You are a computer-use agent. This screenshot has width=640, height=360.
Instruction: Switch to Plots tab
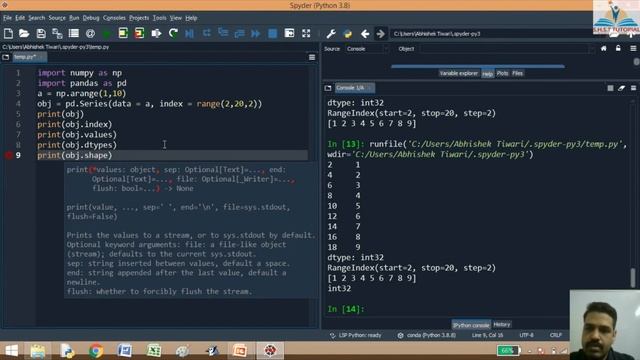(x=502, y=73)
